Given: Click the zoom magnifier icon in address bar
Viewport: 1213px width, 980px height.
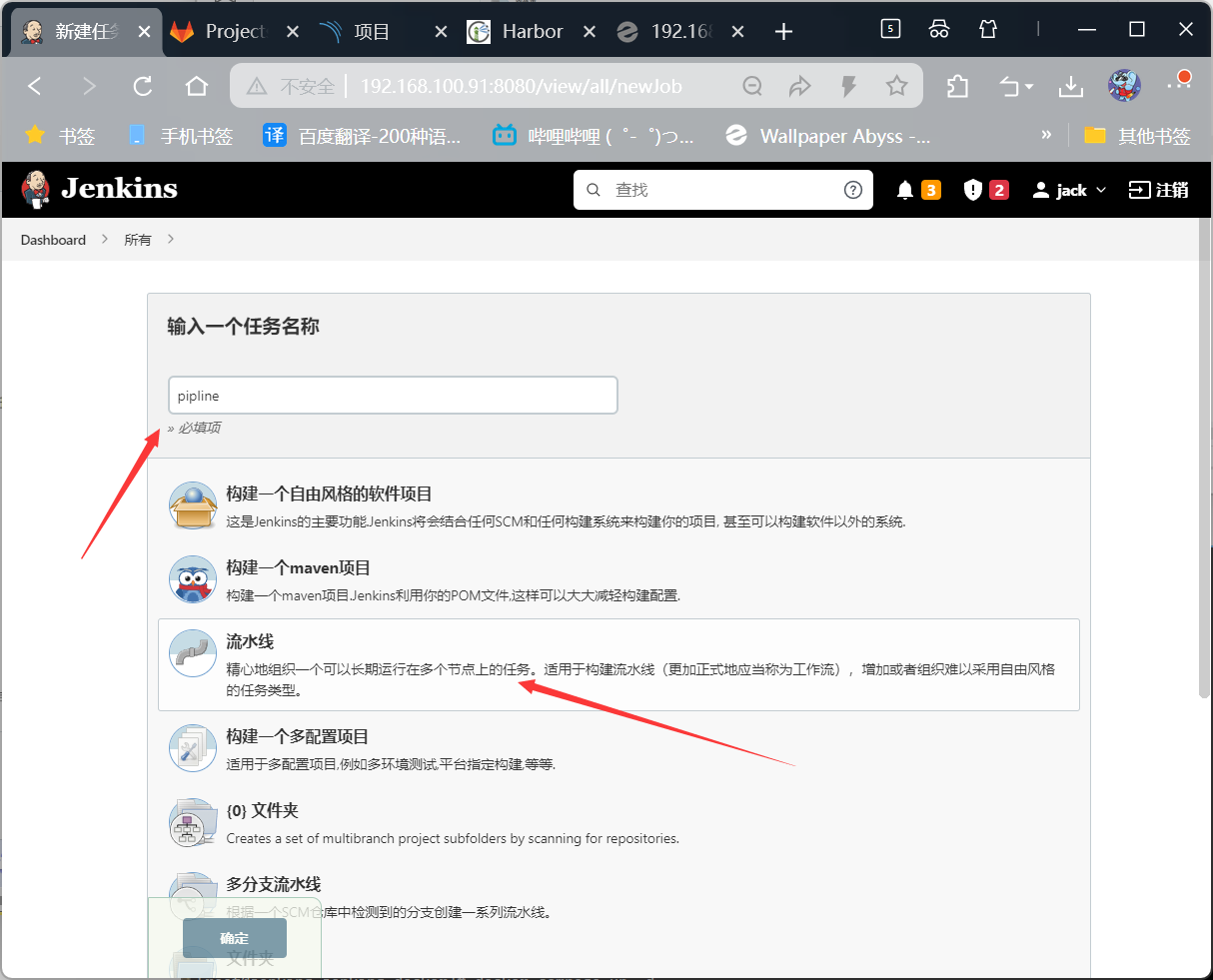Looking at the screenshot, I should tap(752, 86).
